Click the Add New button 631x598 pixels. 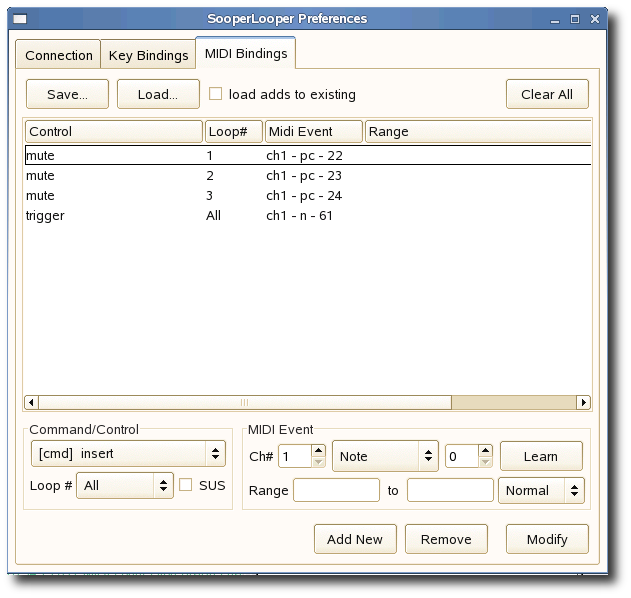355,539
